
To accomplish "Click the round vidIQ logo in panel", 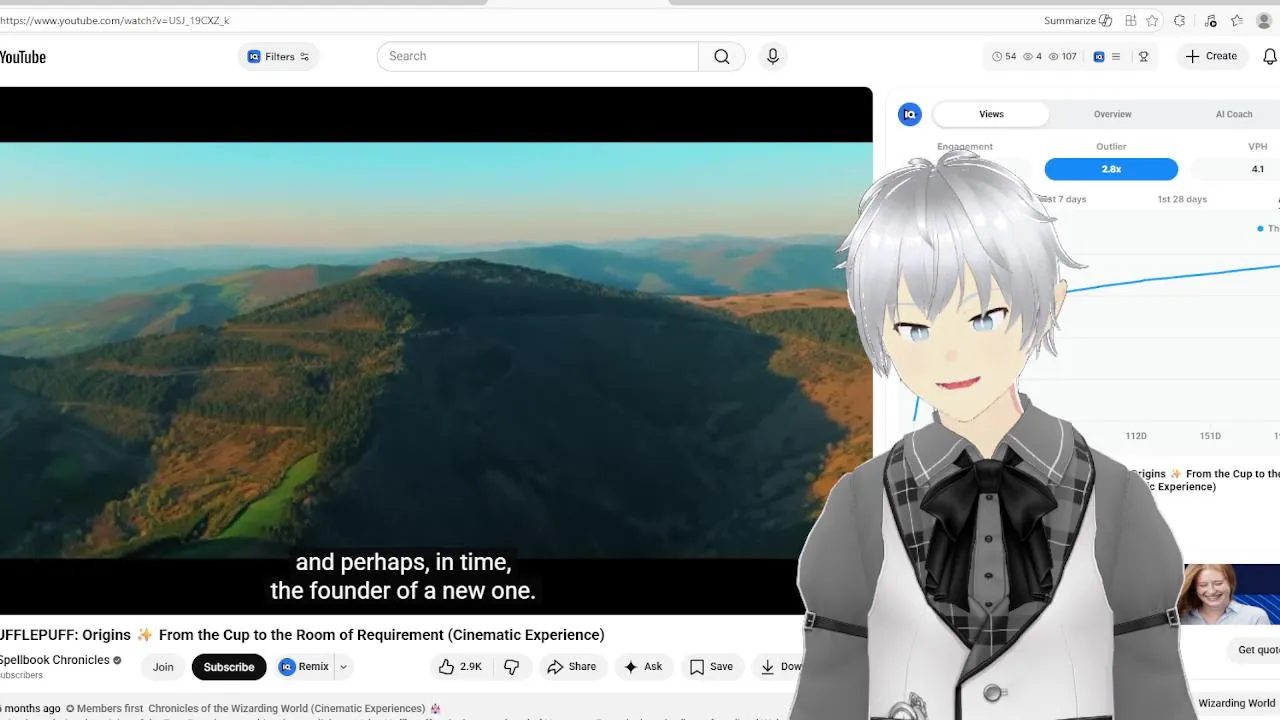I will tap(909, 114).
